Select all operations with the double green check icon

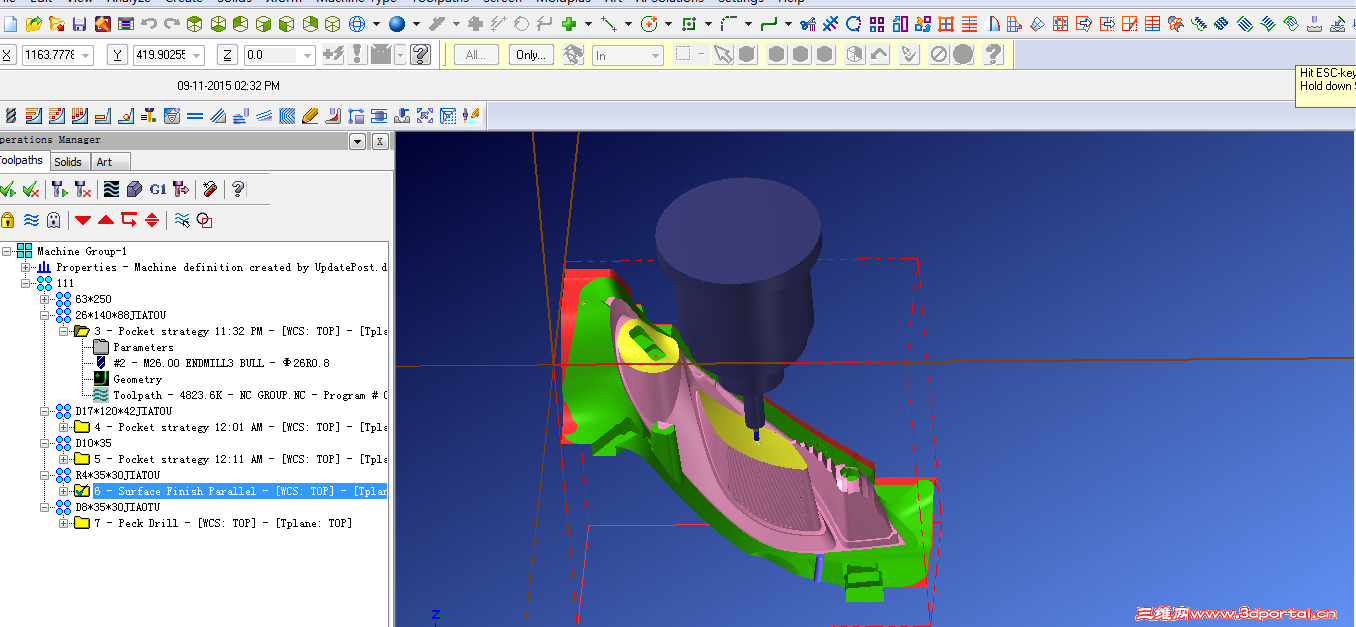click(8, 189)
